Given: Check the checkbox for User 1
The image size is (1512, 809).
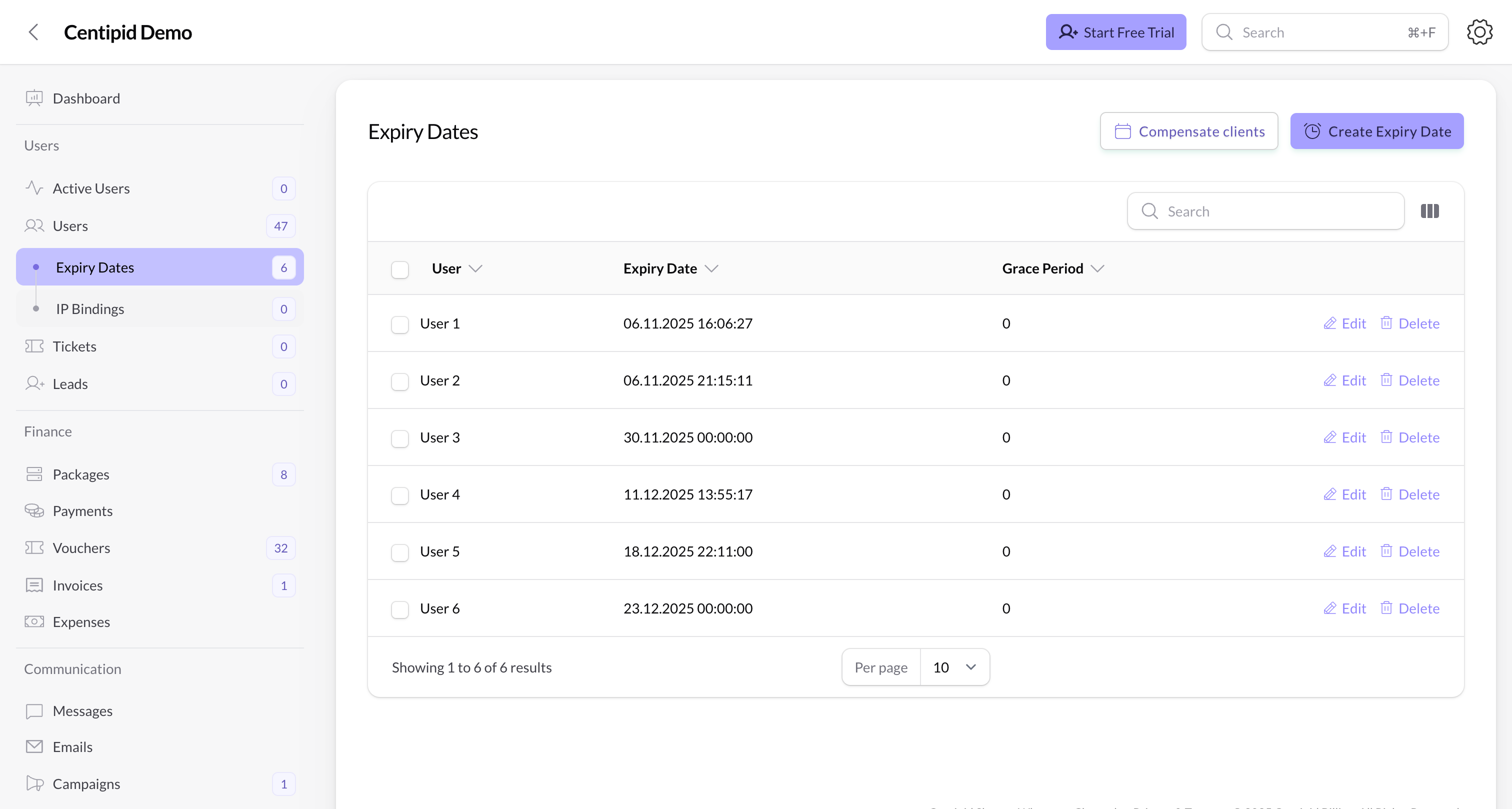Looking at the screenshot, I should coord(399,324).
